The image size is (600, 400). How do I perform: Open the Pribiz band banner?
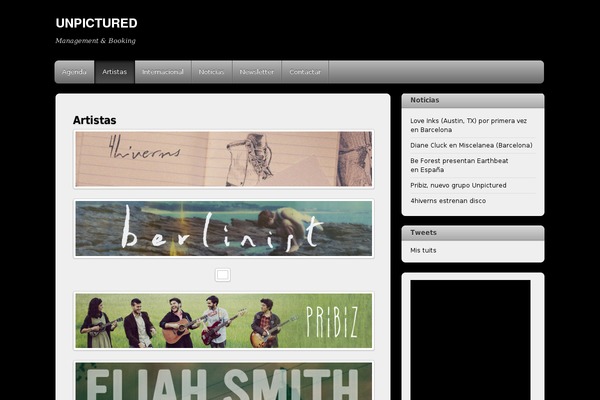click(223, 321)
